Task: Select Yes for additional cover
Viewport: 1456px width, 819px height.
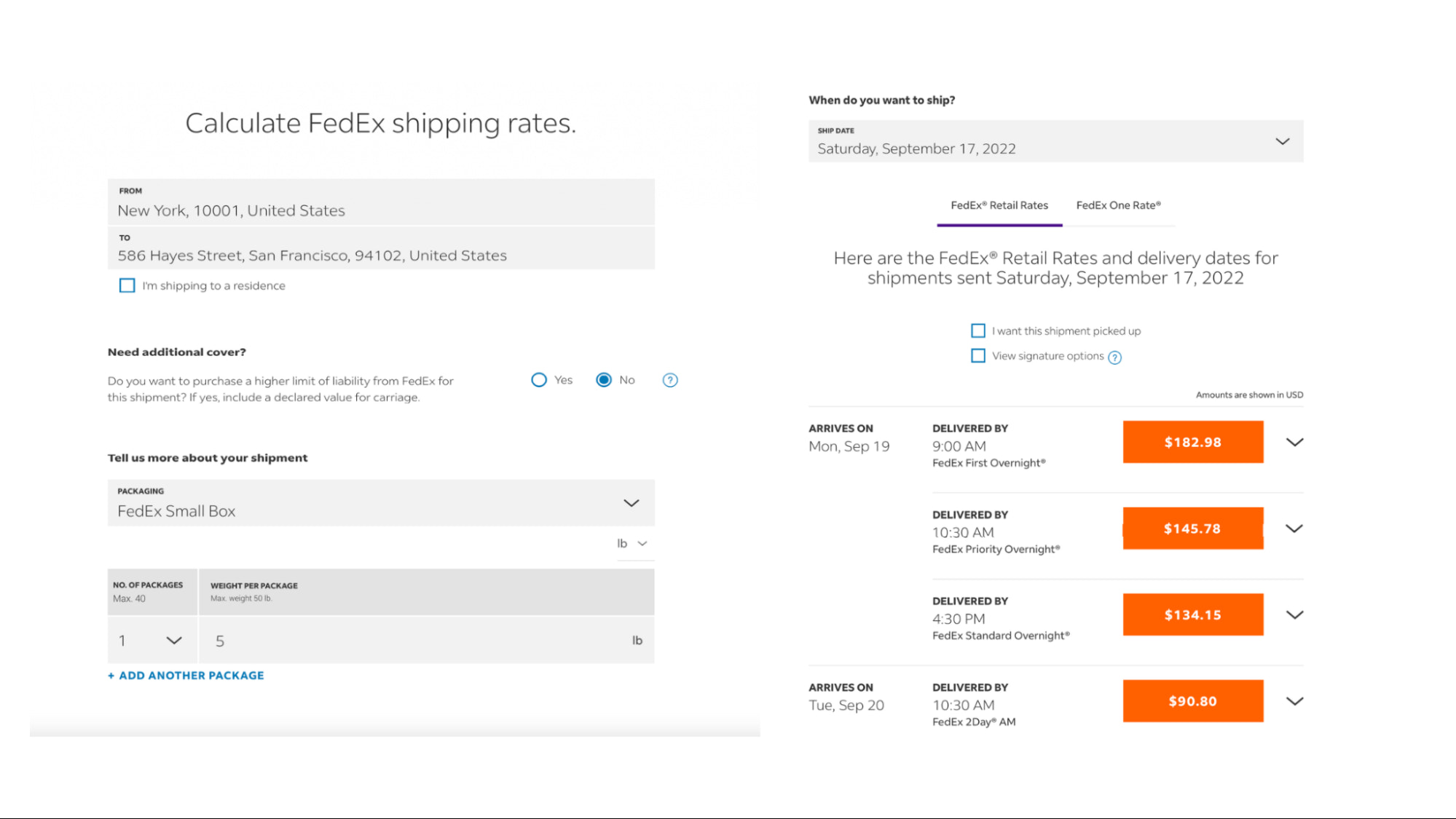Action: pyautogui.click(x=539, y=380)
